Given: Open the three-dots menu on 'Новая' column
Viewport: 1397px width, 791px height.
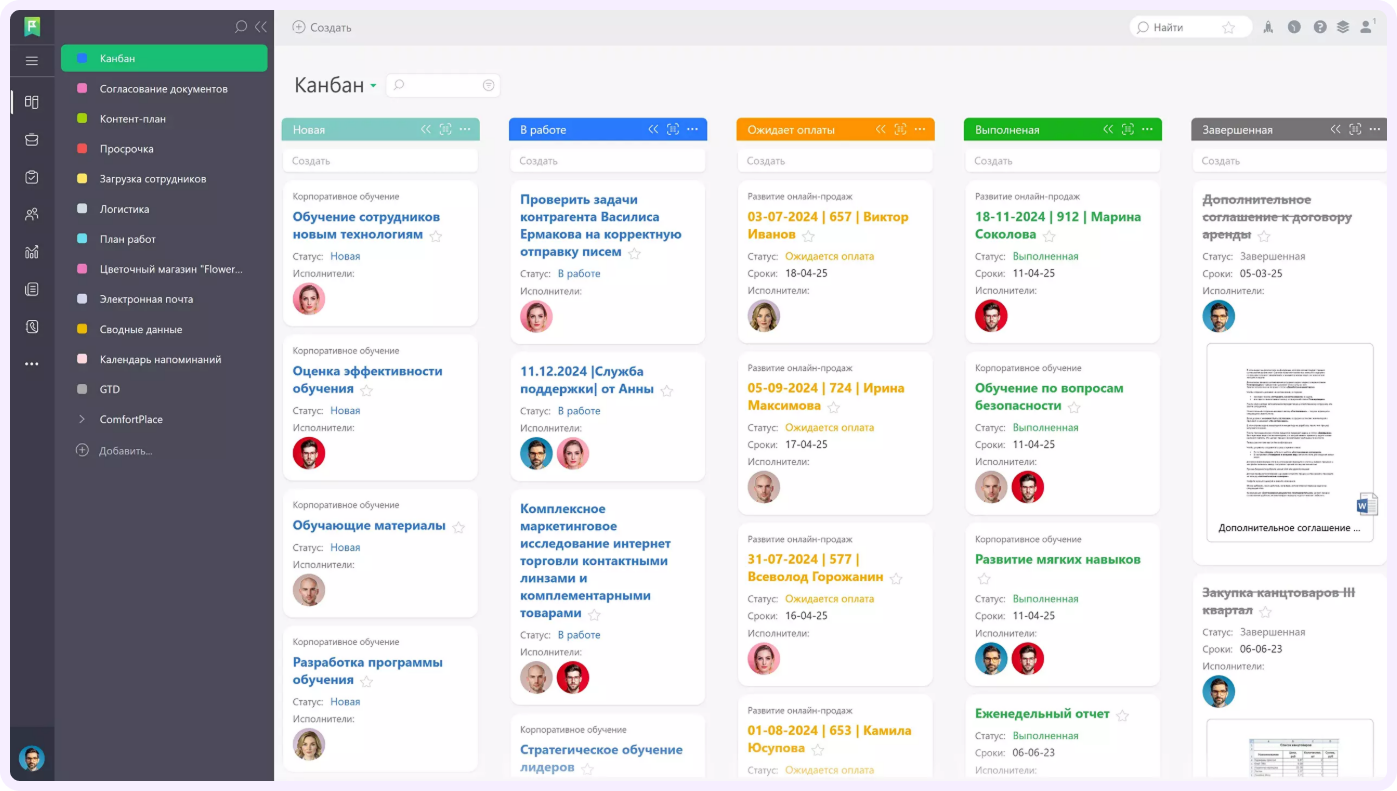Looking at the screenshot, I should [x=465, y=129].
